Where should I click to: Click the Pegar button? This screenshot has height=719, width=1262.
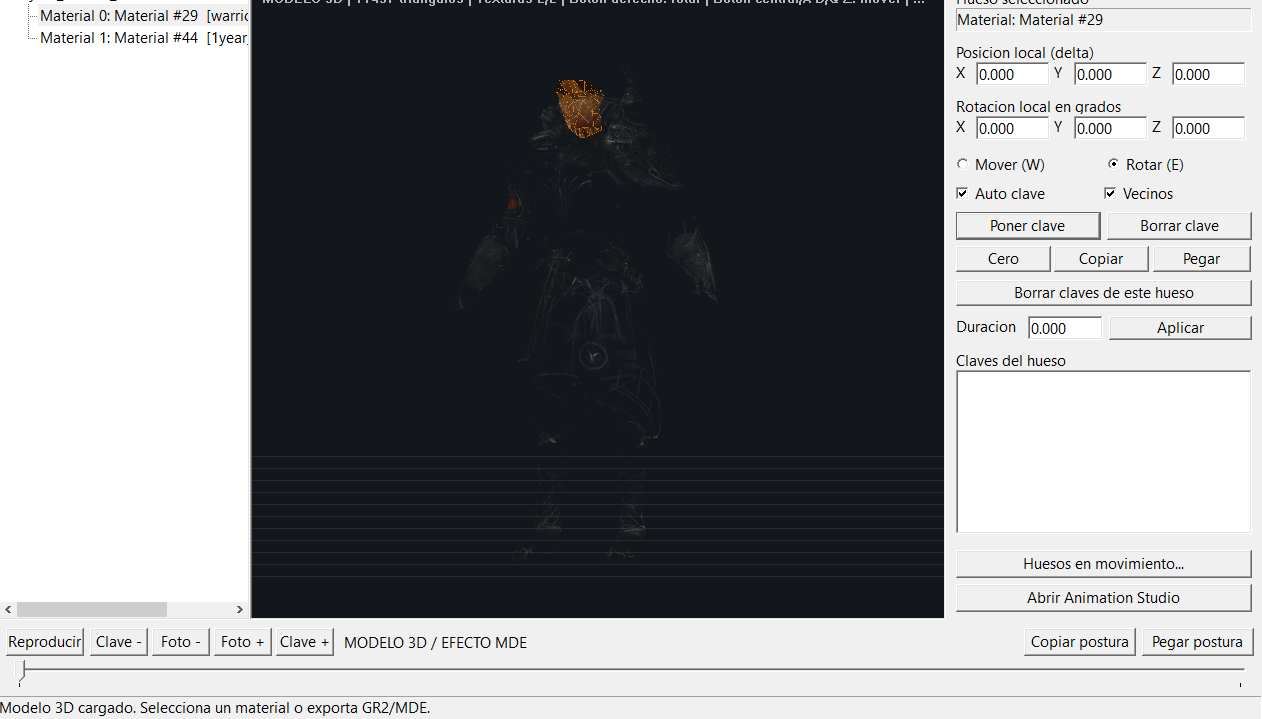click(1202, 259)
